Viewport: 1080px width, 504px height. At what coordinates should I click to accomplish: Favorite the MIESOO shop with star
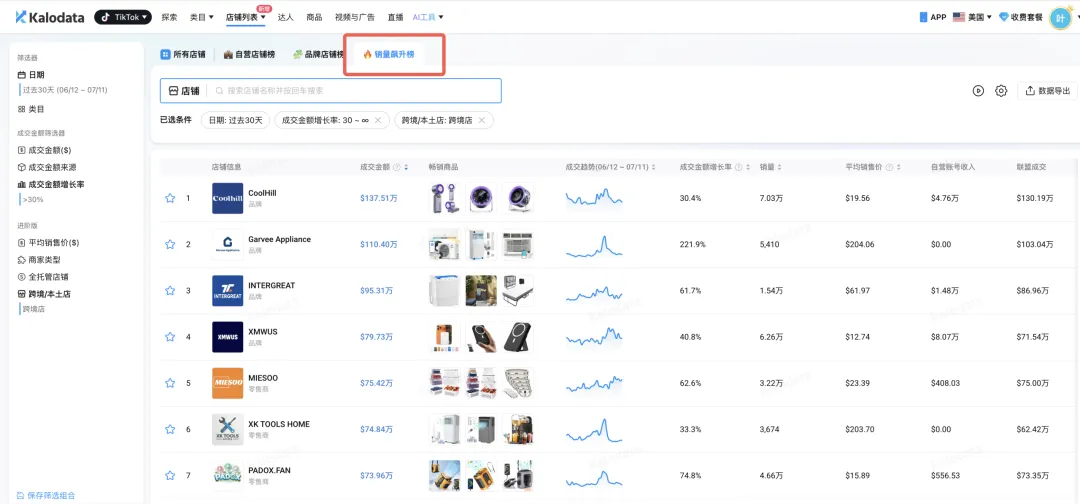170,383
